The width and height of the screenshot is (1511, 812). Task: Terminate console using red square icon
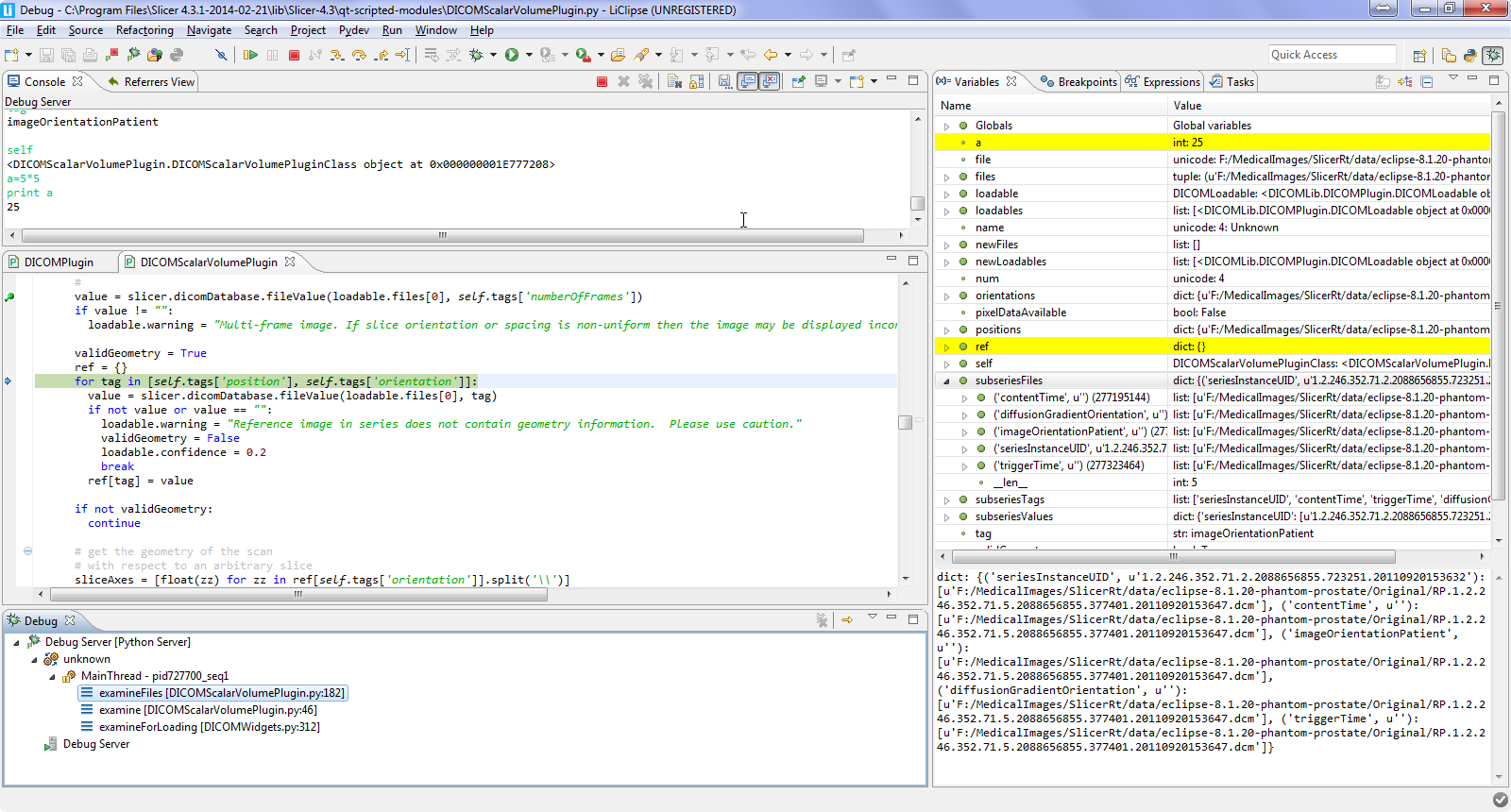(x=602, y=82)
